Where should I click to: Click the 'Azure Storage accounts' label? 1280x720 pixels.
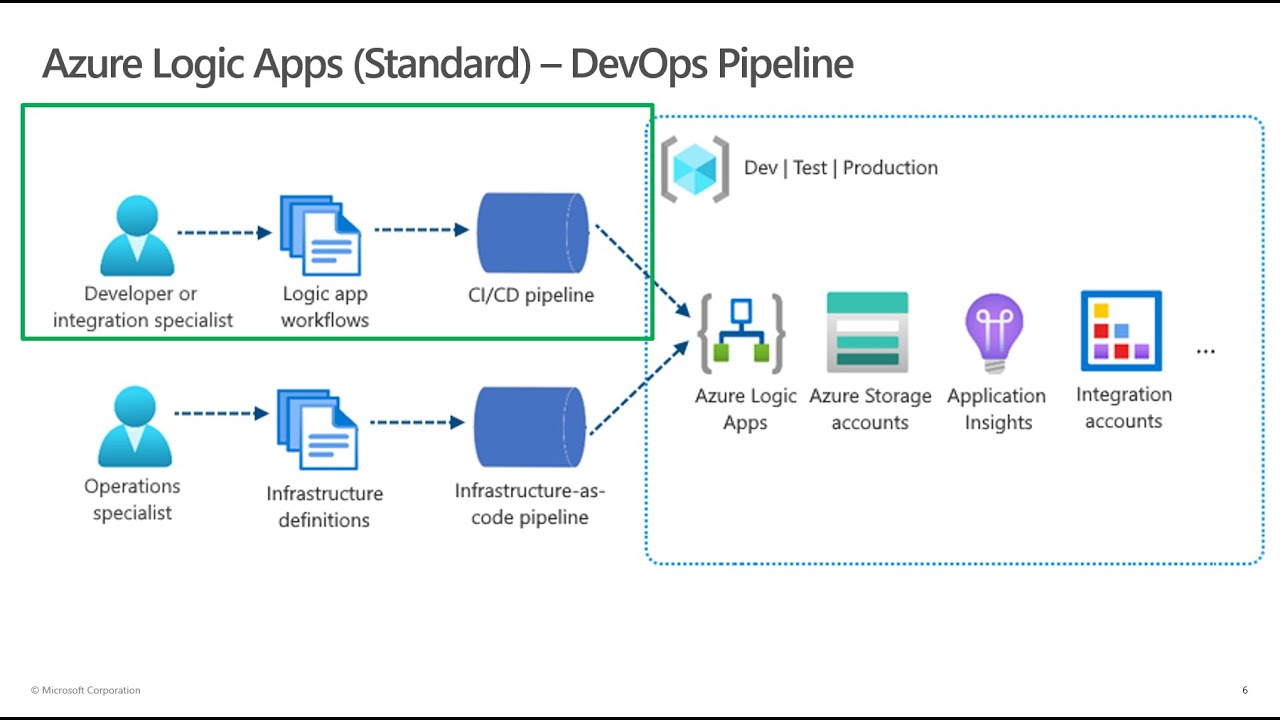pyautogui.click(x=870, y=409)
